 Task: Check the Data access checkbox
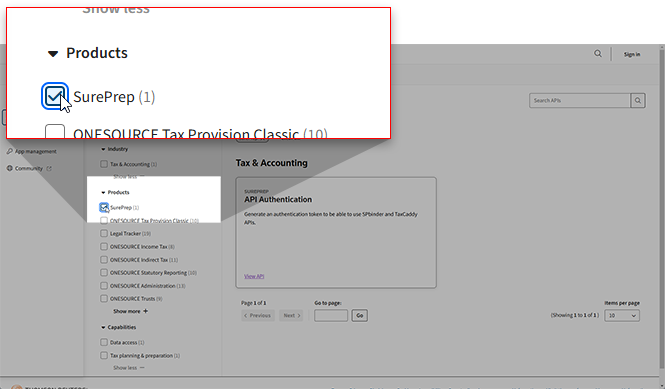tap(104, 342)
